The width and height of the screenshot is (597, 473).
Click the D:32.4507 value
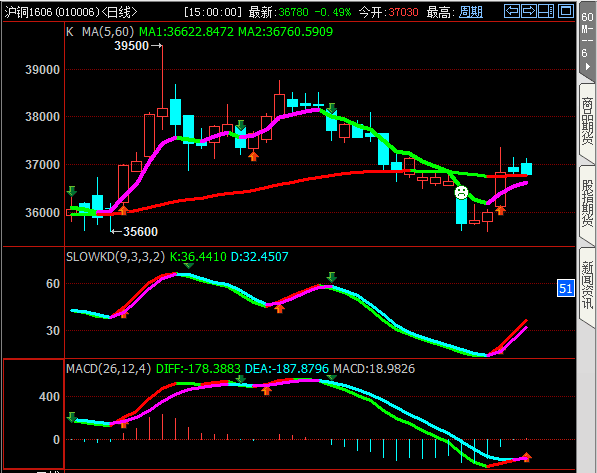[x=260, y=257]
